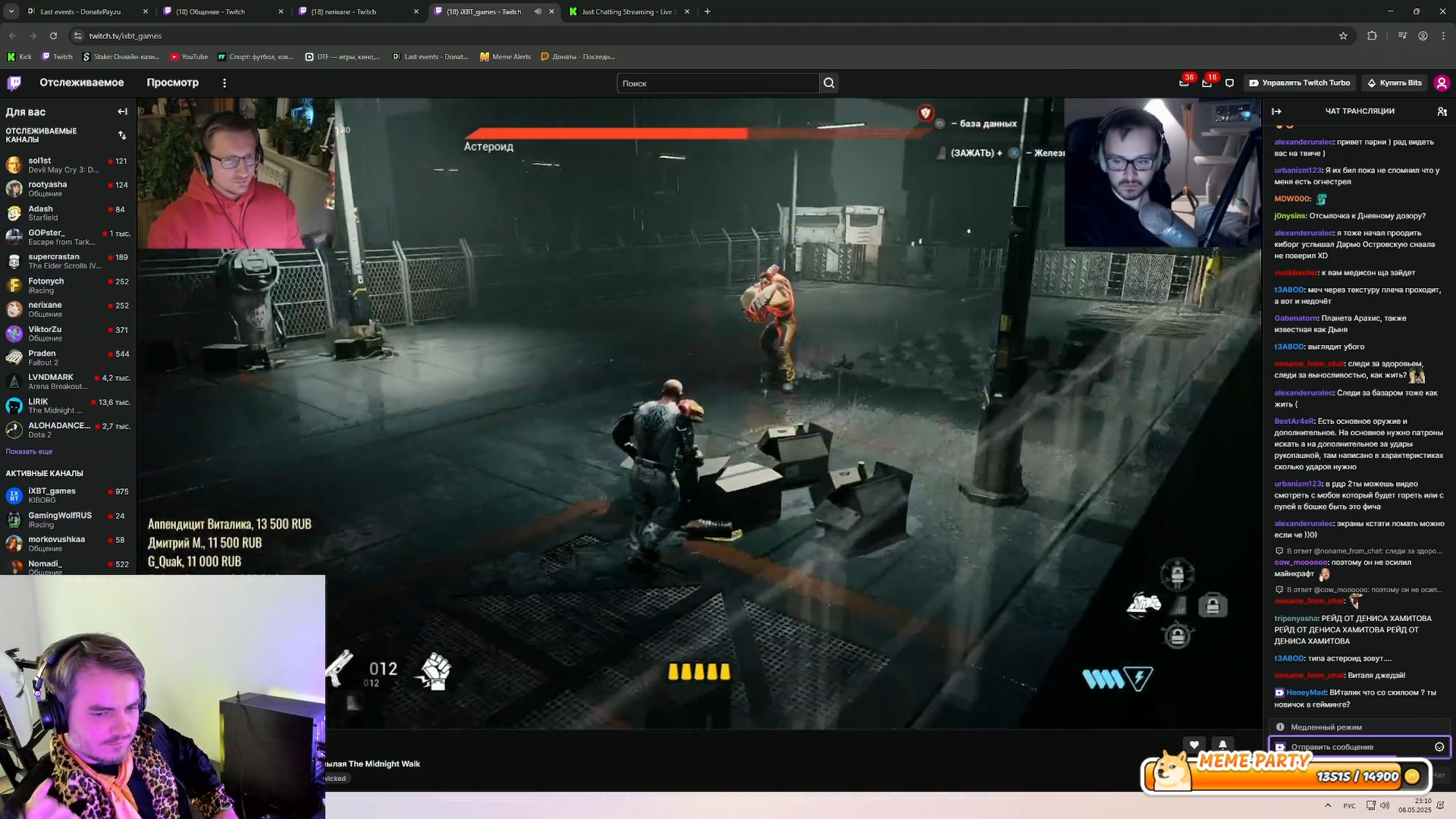
Task: Open the whispers speech-bubble icon
Action: pos(1230,83)
